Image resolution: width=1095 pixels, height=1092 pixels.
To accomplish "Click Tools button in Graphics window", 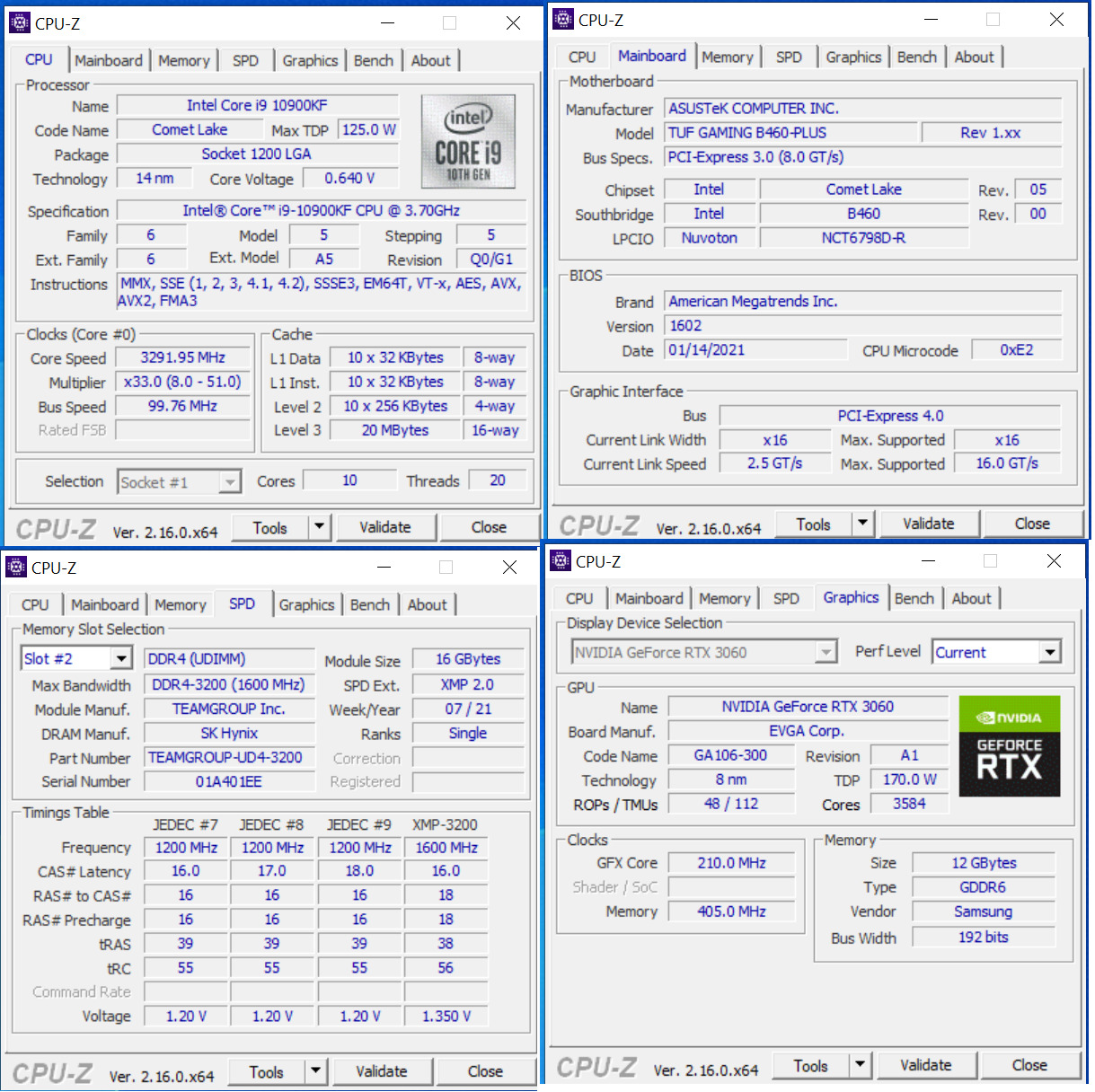I will (x=810, y=1065).
